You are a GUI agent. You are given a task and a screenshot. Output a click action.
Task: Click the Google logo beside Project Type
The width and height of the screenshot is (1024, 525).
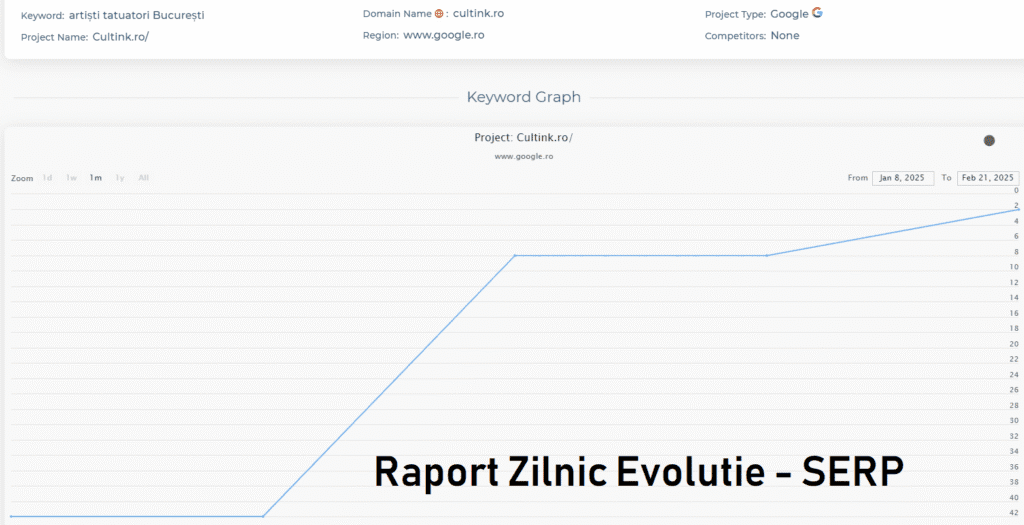(x=817, y=14)
